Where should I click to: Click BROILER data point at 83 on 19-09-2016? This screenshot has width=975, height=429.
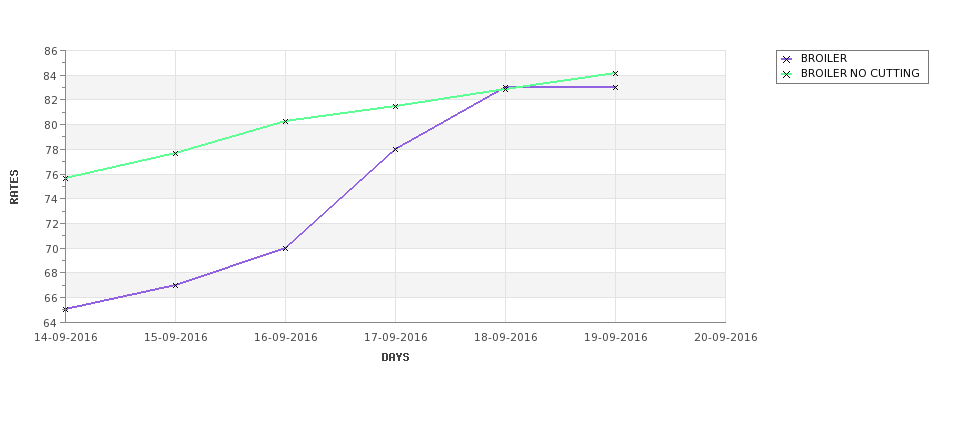pyautogui.click(x=616, y=88)
